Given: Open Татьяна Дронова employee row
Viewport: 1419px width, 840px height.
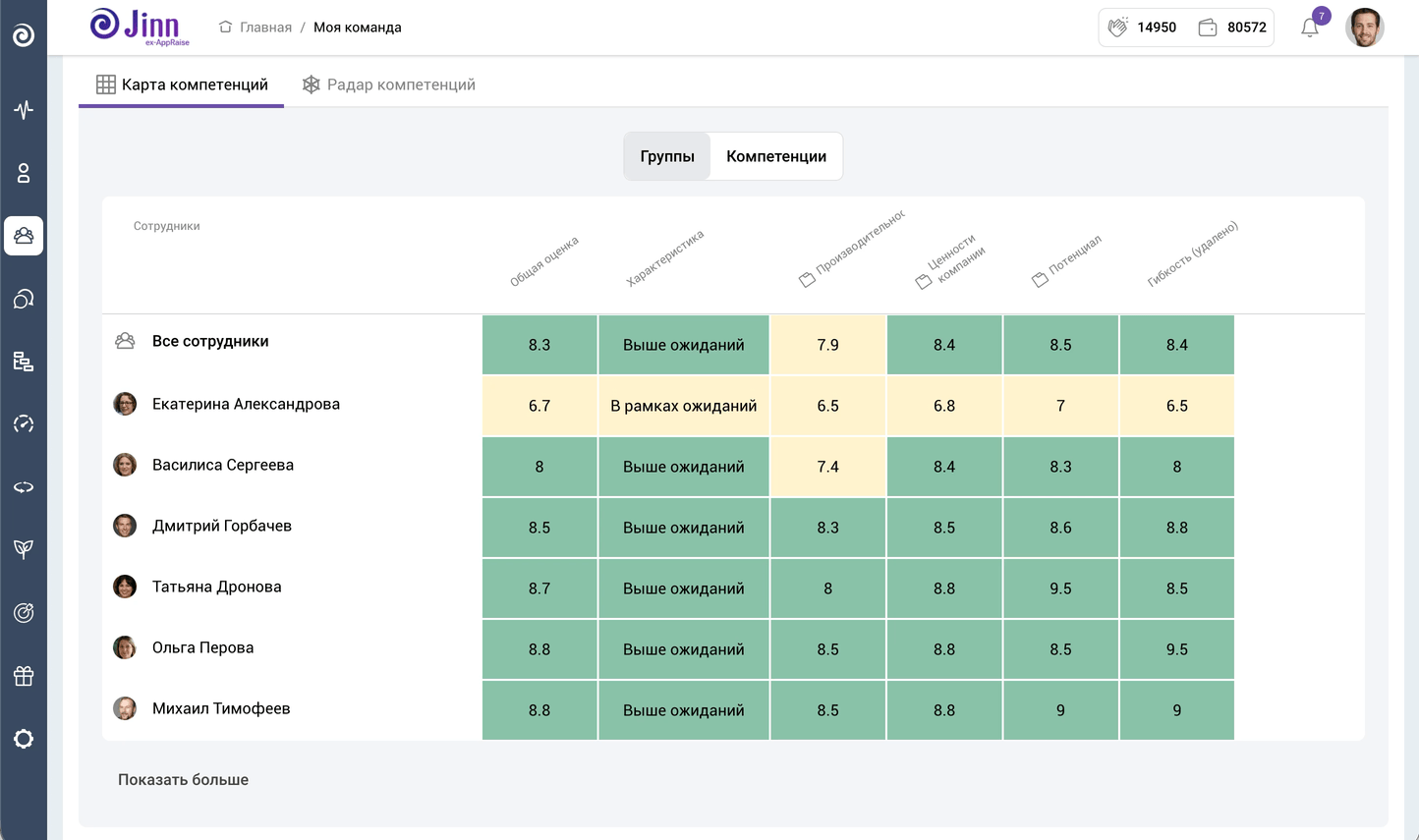Looking at the screenshot, I should (216, 587).
